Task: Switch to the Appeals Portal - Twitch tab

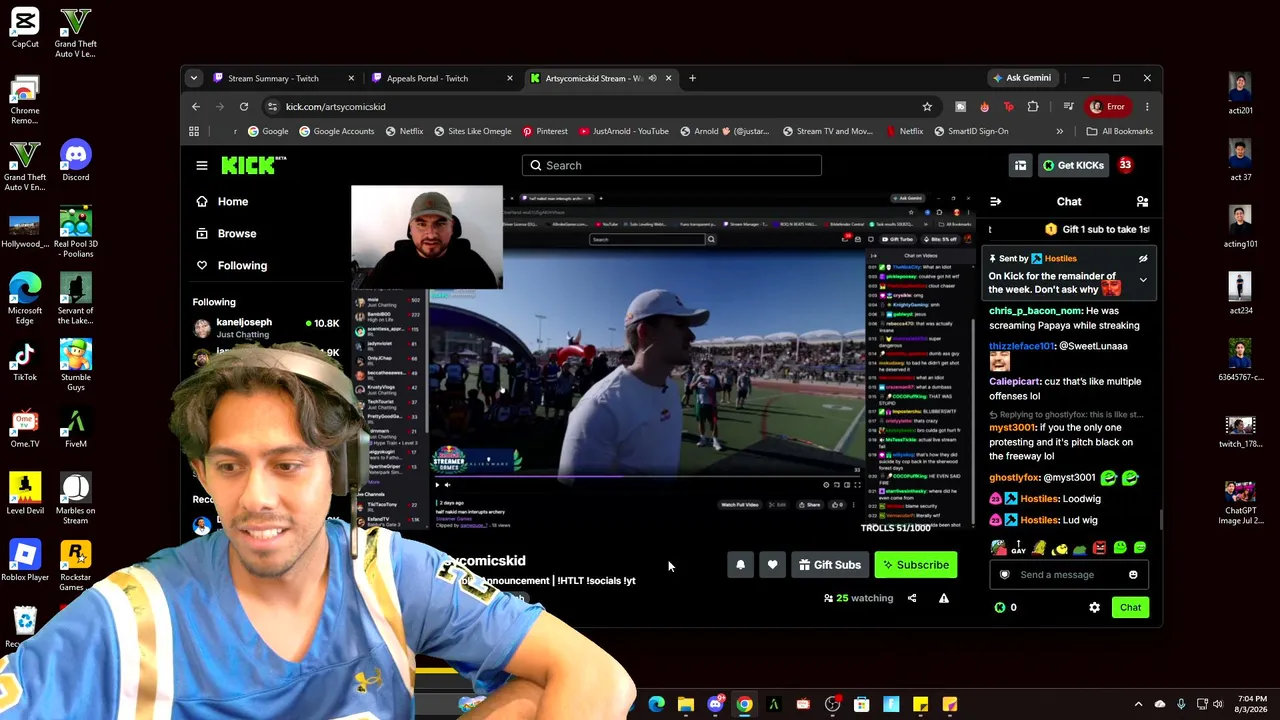Action: [427, 78]
